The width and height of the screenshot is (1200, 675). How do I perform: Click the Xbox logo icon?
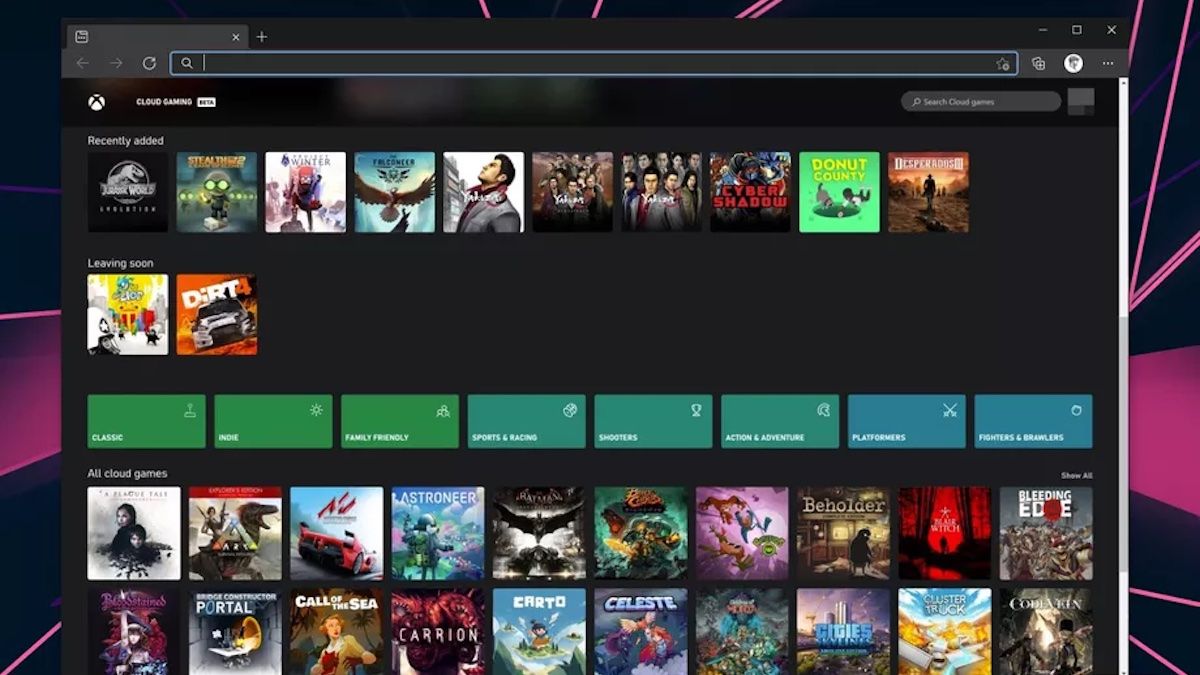click(96, 102)
